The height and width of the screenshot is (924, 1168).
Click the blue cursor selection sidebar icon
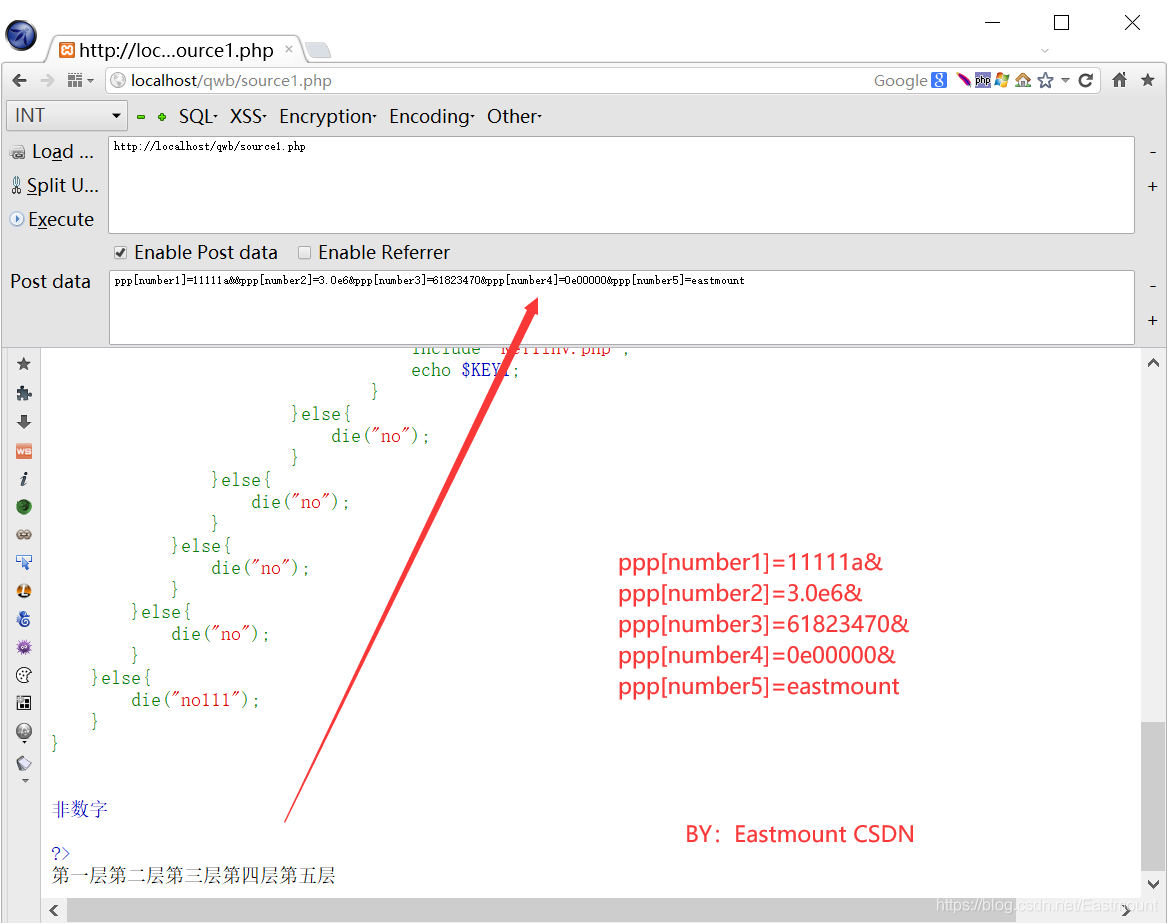click(24, 563)
